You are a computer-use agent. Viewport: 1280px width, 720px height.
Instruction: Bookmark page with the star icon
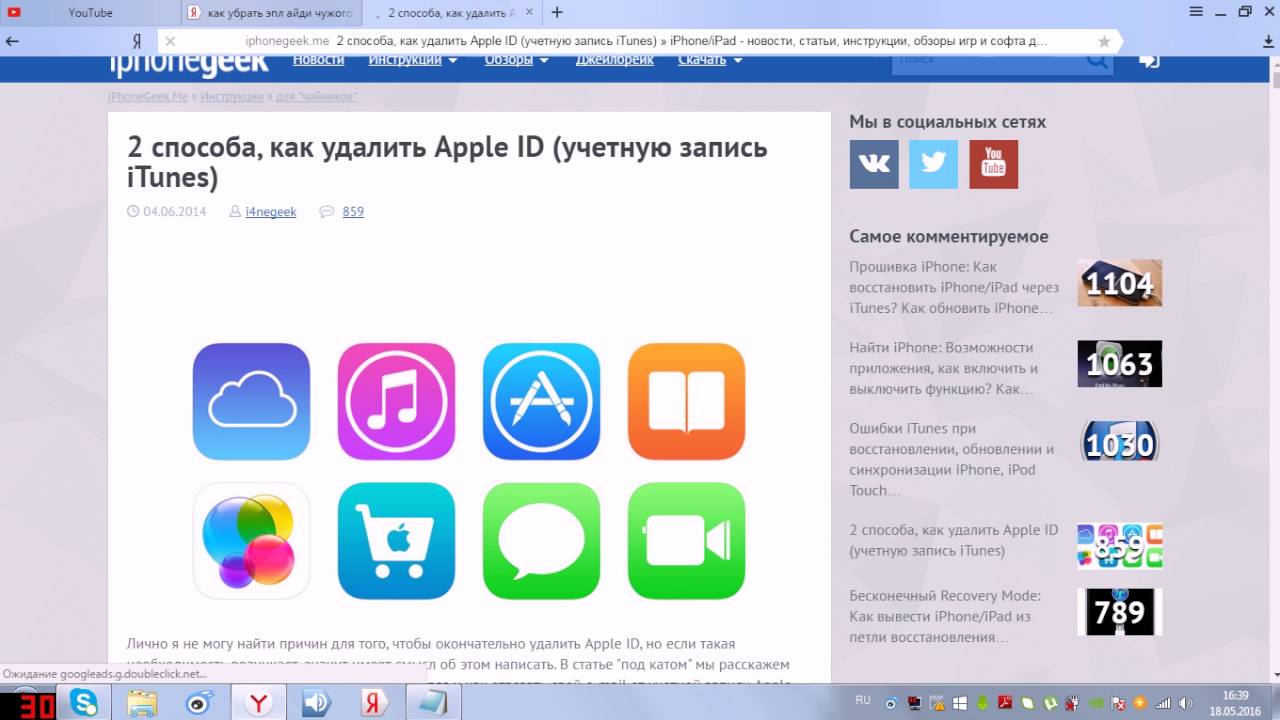[1104, 41]
